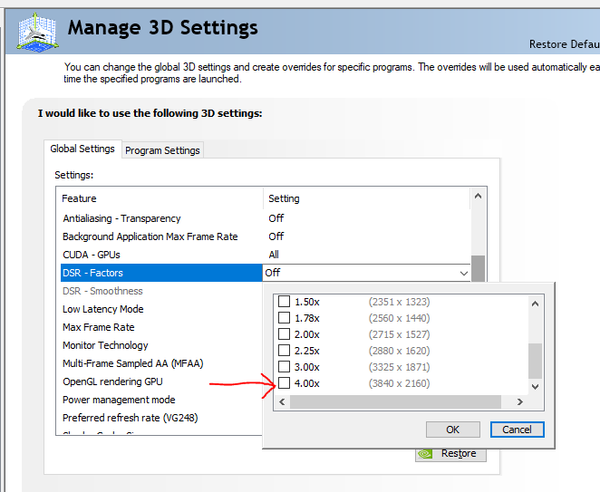Image resolution: width=600 pixels, height=492 pixels.
Task: Select the Monitor Technology row
Action: click(x=161, y=345)
